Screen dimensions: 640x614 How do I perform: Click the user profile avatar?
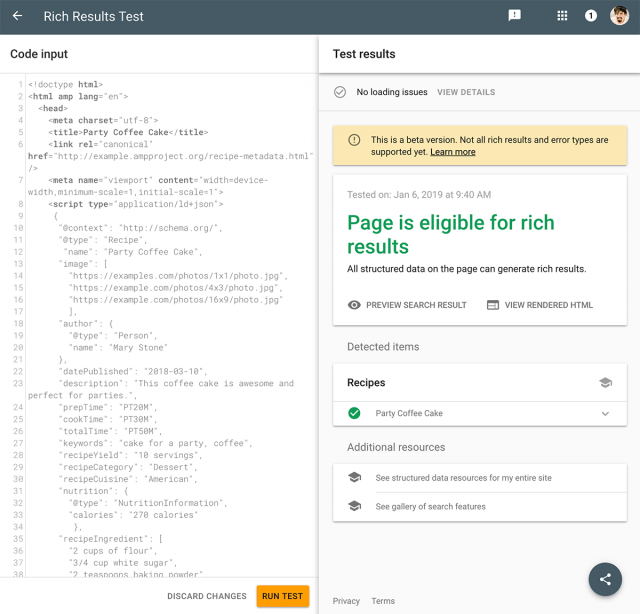click(x=619, y=16)
